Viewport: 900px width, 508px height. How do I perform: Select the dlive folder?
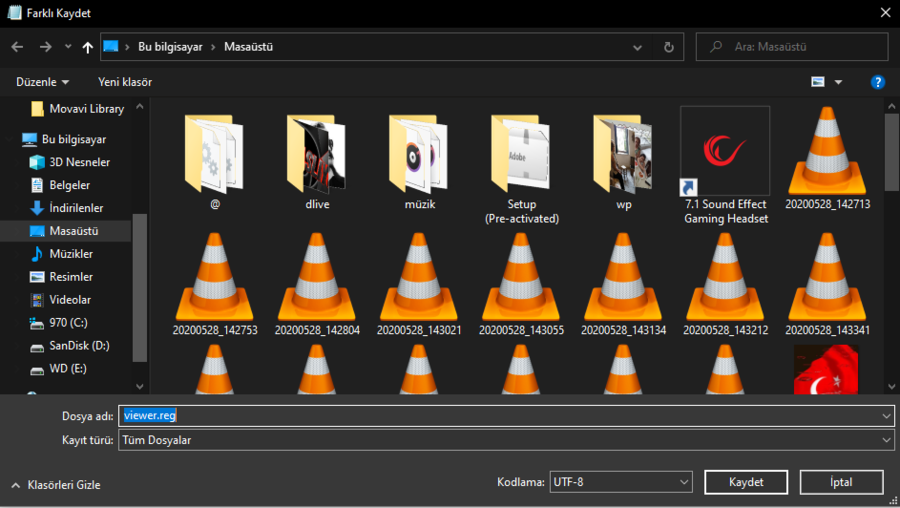317,161
